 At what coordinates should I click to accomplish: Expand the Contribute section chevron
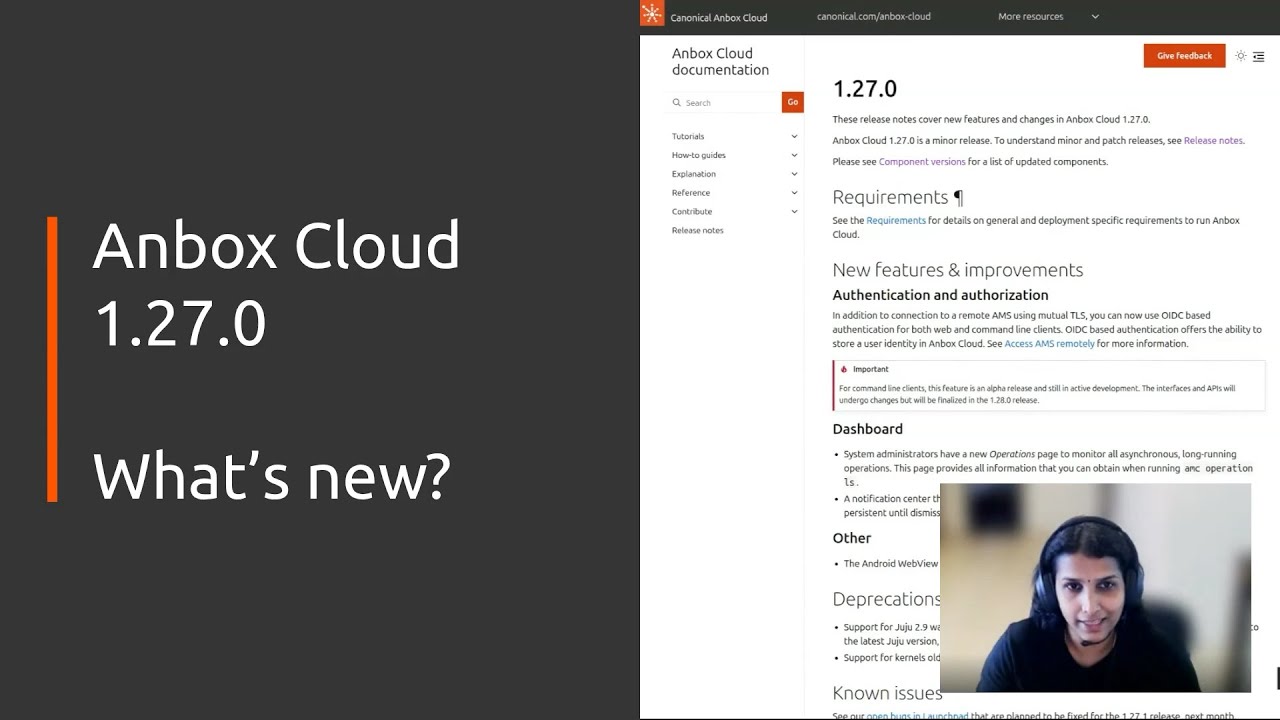tap(794, 212)
